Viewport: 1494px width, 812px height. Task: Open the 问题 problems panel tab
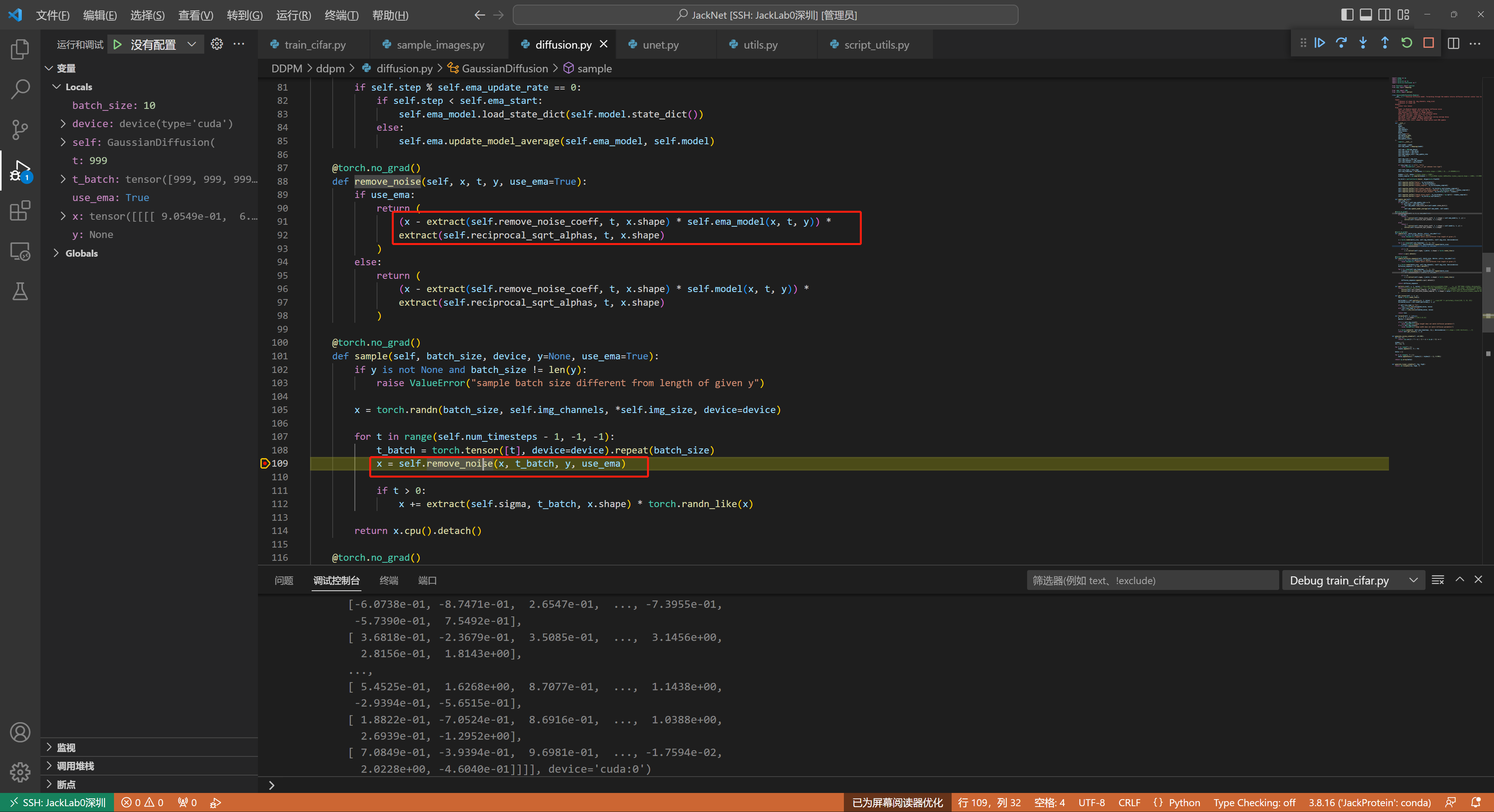point(284,580)
